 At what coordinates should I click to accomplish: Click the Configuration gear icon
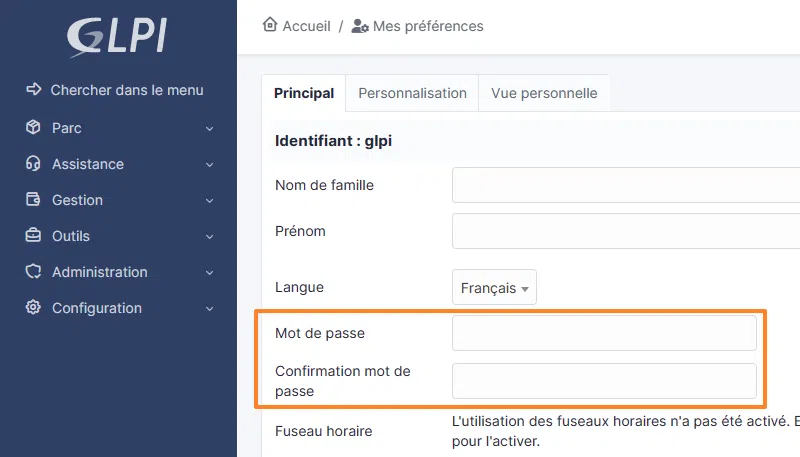[x=33, y=308]
